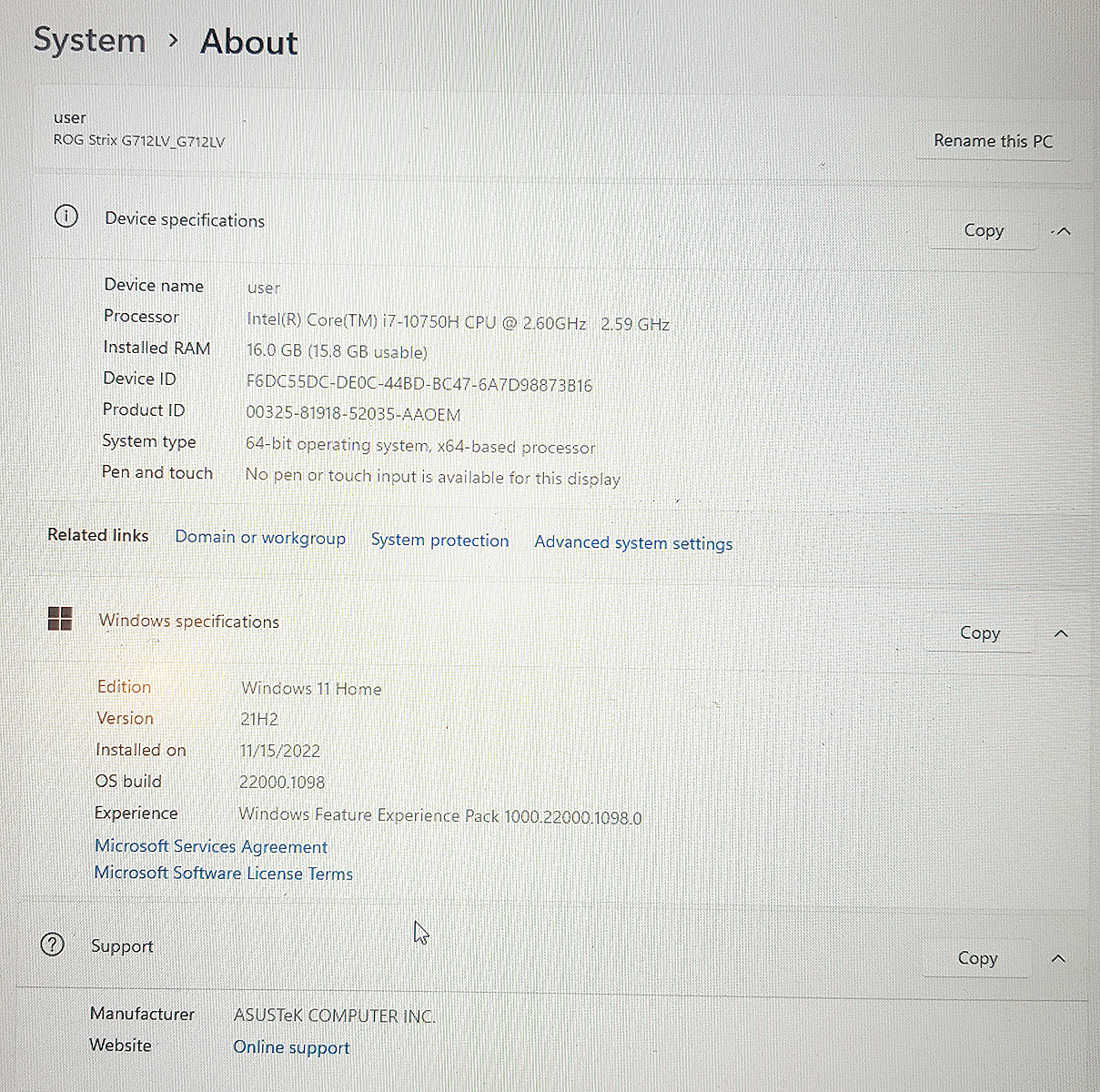Open the Online support link

pos(291,1047)
